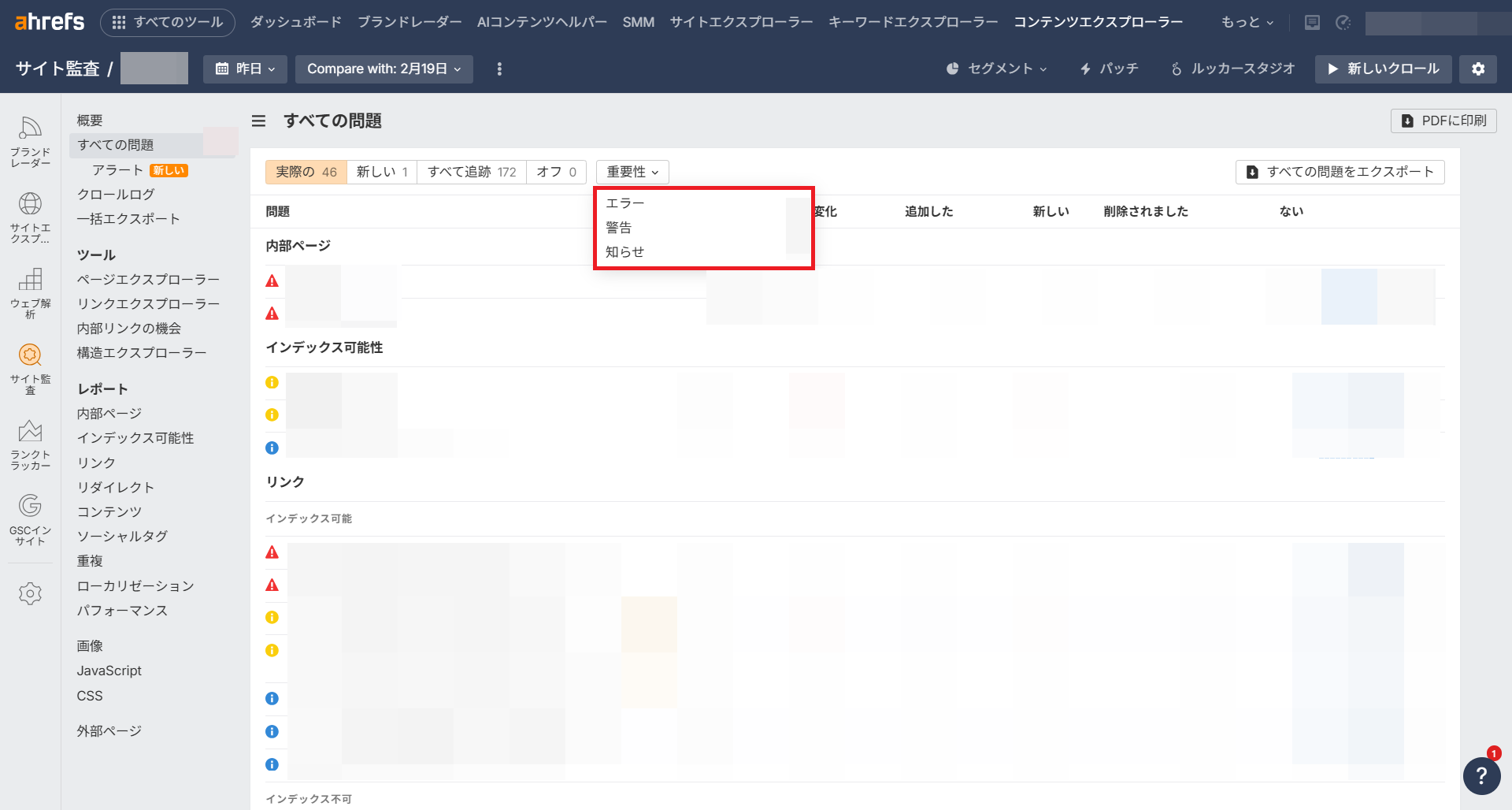Start a 新しいクロール

coord(1383,69)
